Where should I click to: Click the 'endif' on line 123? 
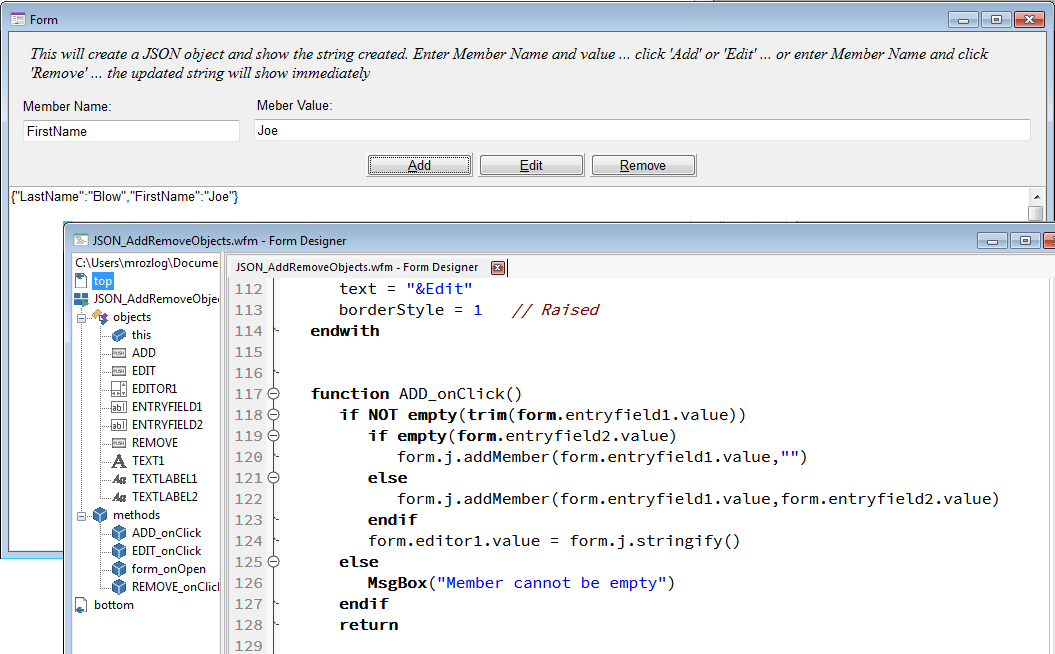(392, 520)
